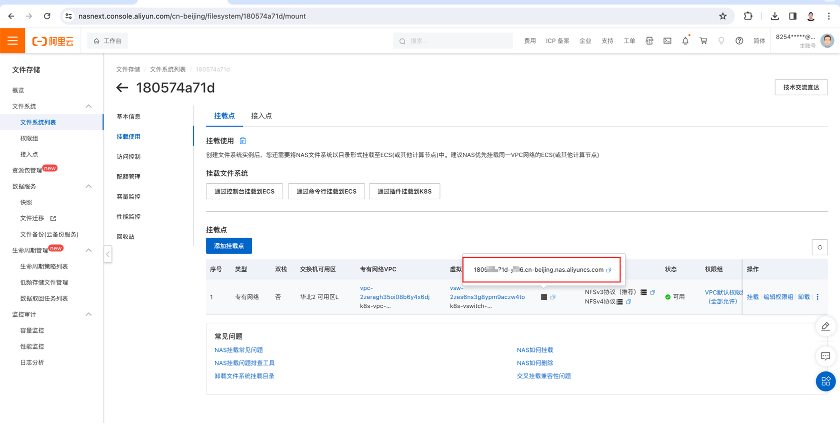Click the app icon left of terminal
The width and height of the screenshot is (840, 424).
[x=649, y=41]
